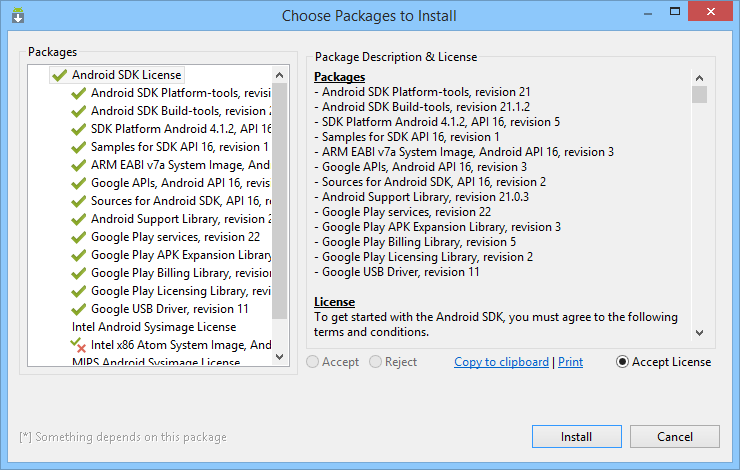The height and width of the screenshot is (470, 740).
Task: Click the Packages heading in description pane
Action: (339, 77)
